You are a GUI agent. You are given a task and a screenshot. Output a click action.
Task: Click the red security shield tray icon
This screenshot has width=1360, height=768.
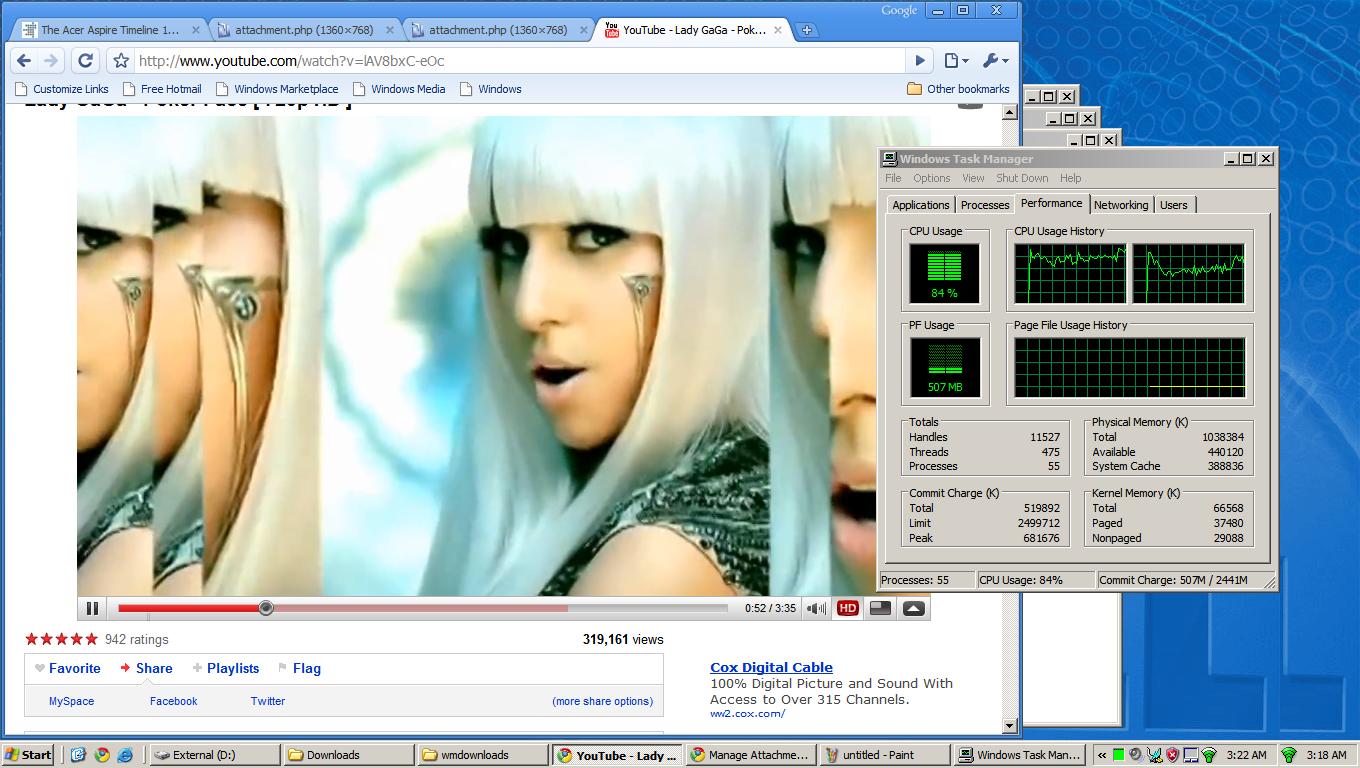1172,755
